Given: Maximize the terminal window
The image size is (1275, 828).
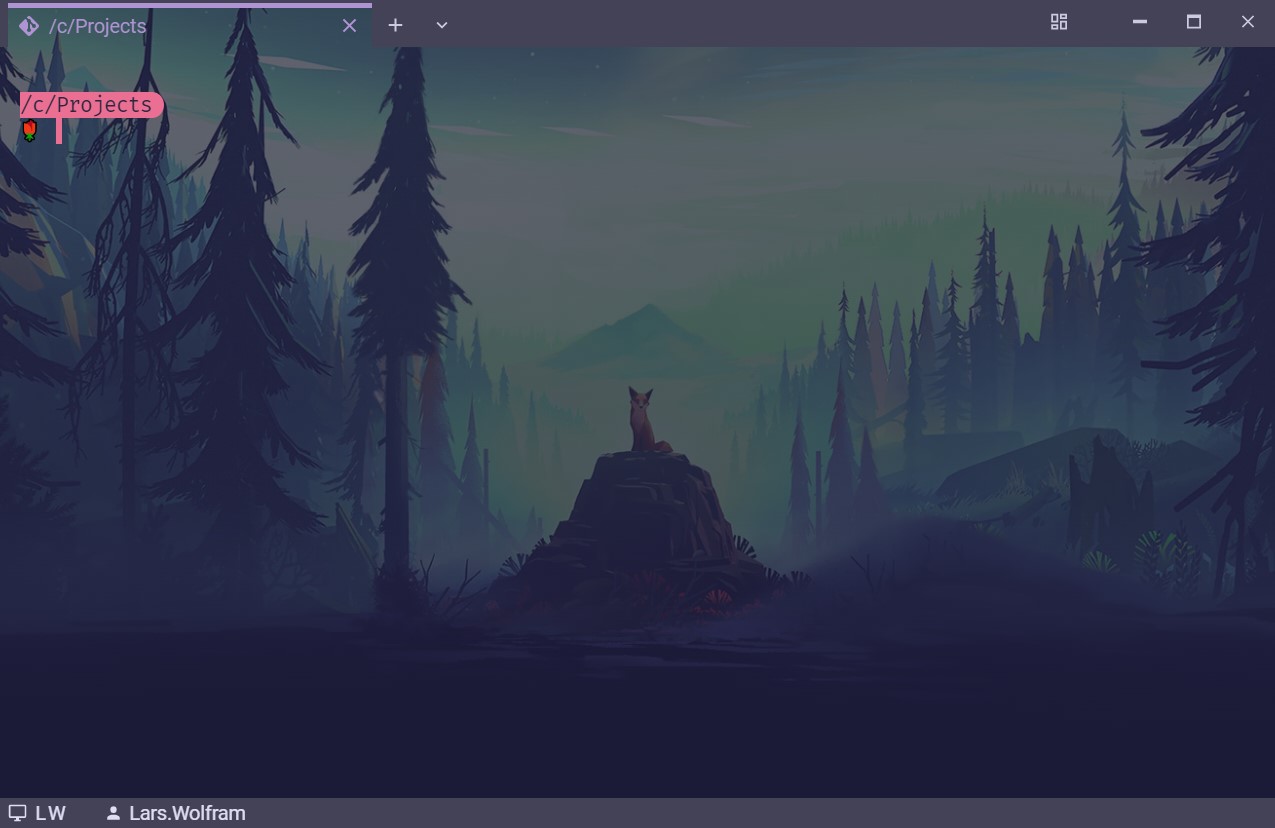Looking at the screenshot, I should [x=1193, y=22].
